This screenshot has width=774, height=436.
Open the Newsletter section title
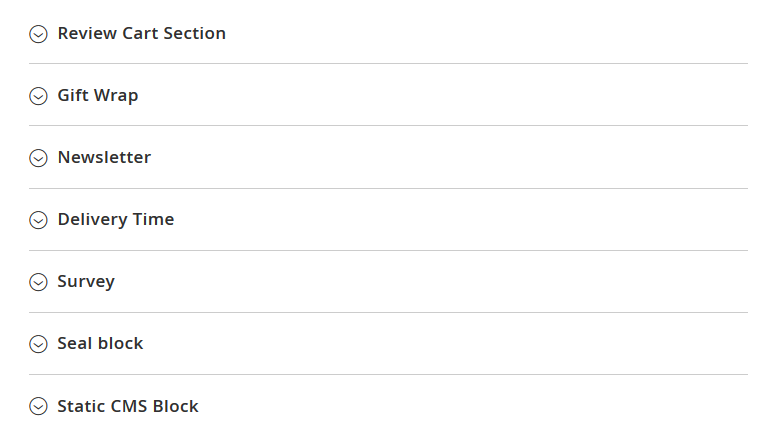[x=104, y=157]
